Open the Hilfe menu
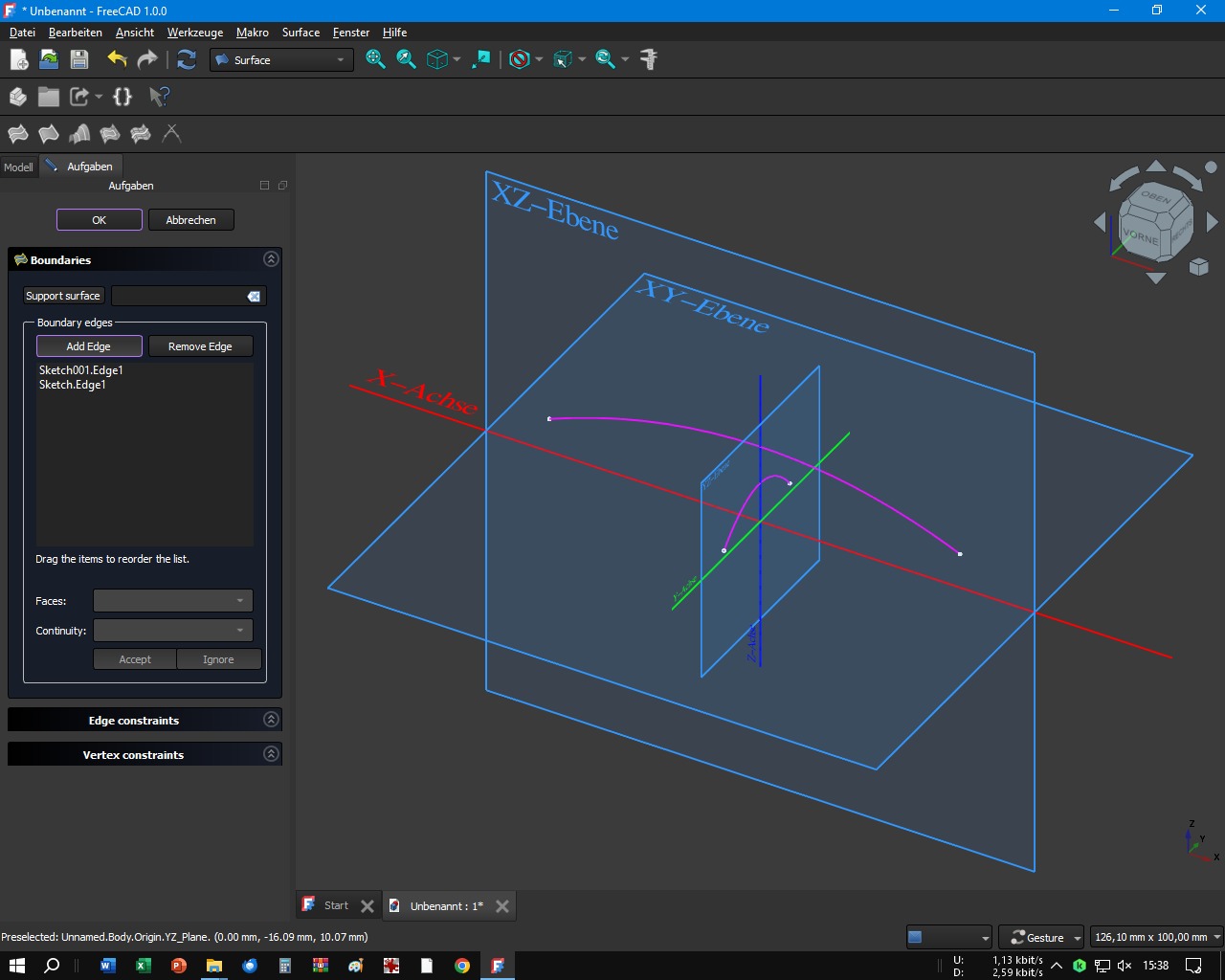 coord(395,33)
